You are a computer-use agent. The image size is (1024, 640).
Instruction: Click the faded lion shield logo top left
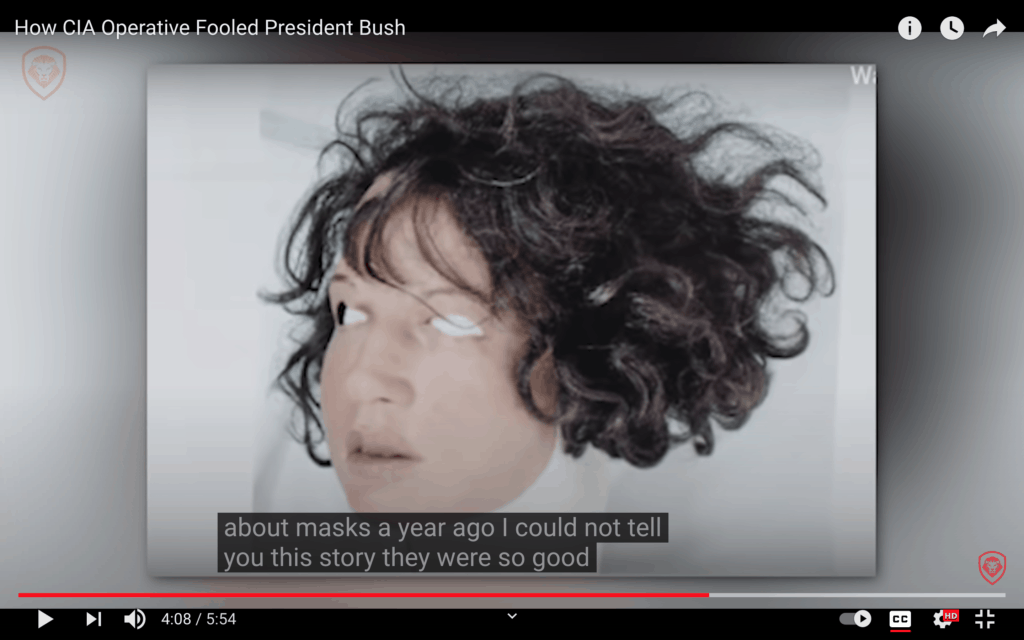click(x=44, y=72)
